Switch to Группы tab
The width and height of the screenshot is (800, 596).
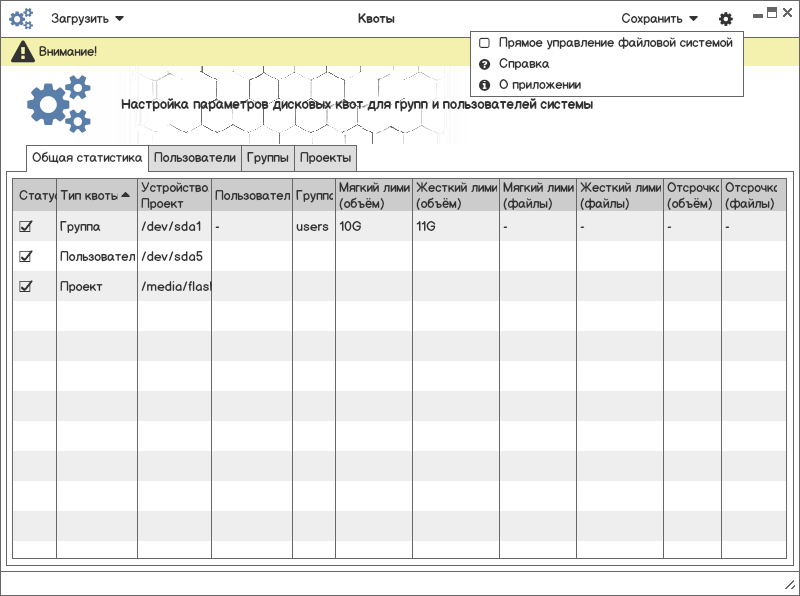point(268,158)
